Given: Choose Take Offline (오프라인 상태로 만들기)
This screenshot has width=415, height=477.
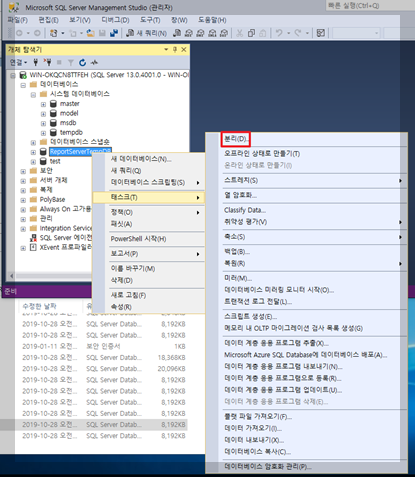Looking at the screenshot, I should pos(262,154).
